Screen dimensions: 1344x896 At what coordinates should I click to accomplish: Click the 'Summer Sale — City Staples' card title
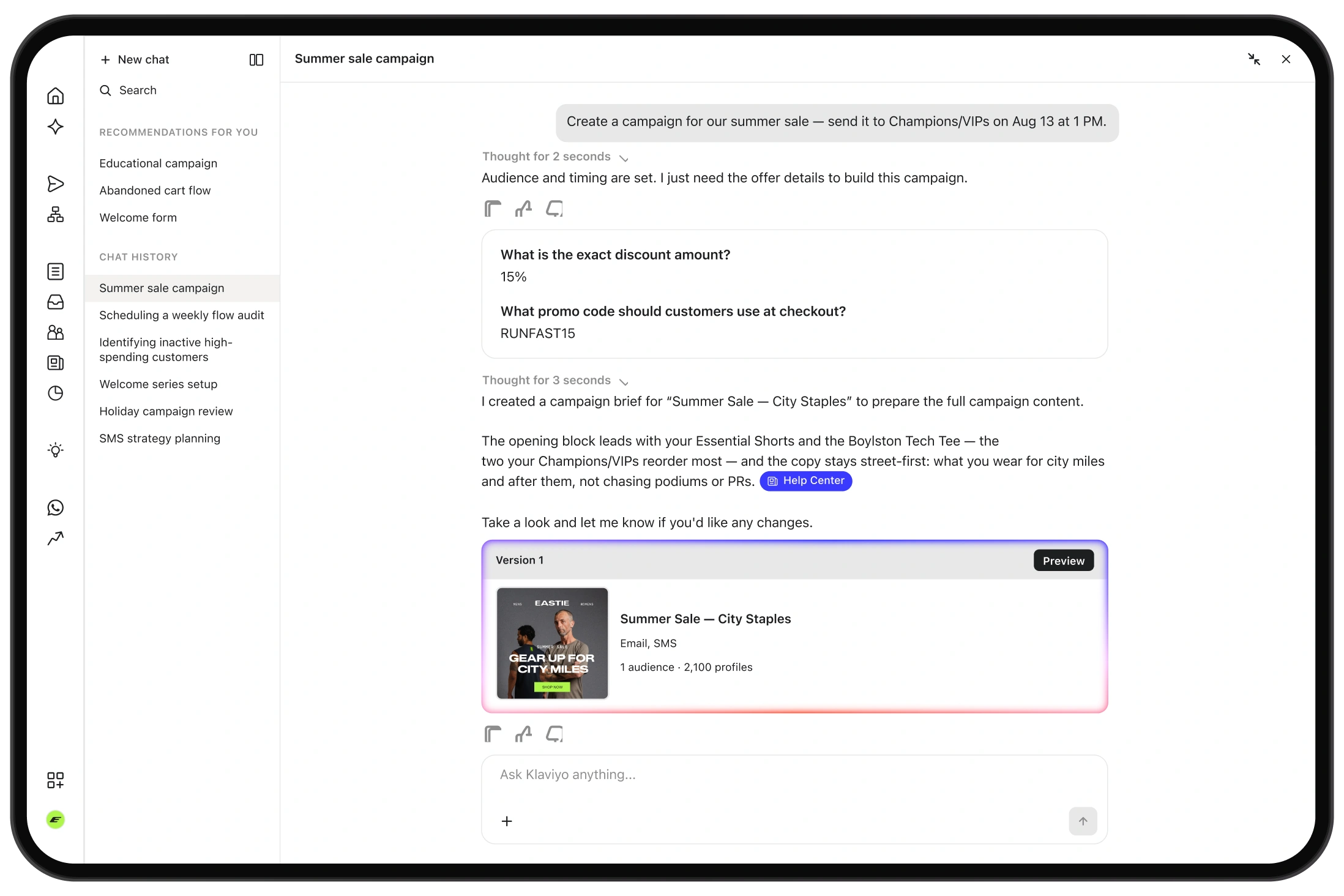[x=705, y=619]
